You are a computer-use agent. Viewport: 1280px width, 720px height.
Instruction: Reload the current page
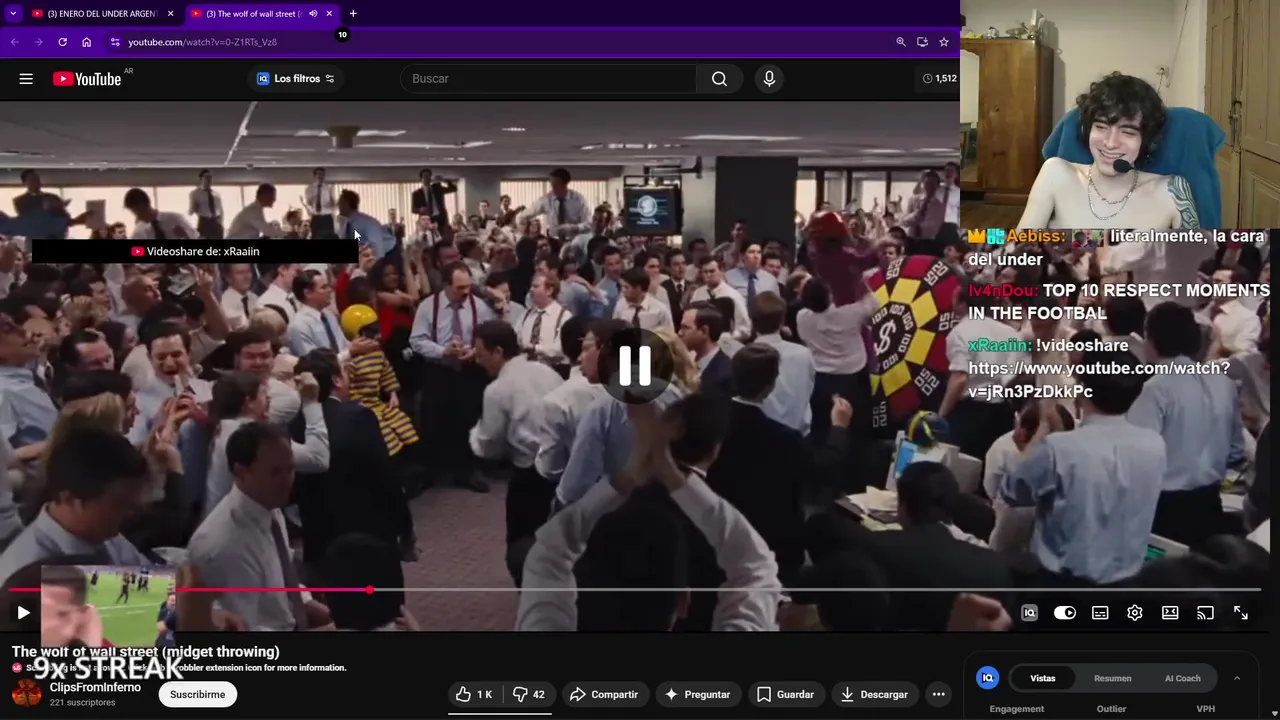[x=62, y=42]
